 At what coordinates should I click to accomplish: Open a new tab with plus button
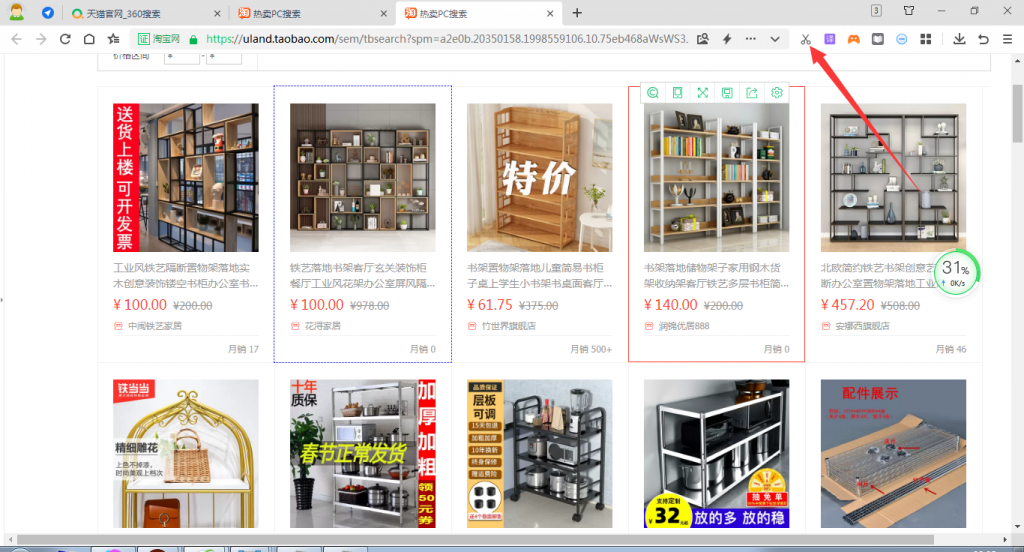[x=577, y=13]
